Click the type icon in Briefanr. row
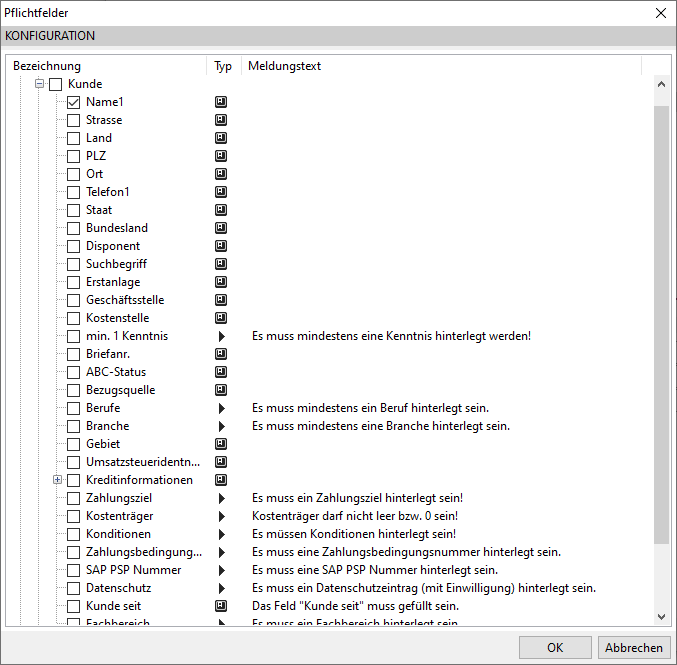677x665 pixels. [x=221, y=354]
